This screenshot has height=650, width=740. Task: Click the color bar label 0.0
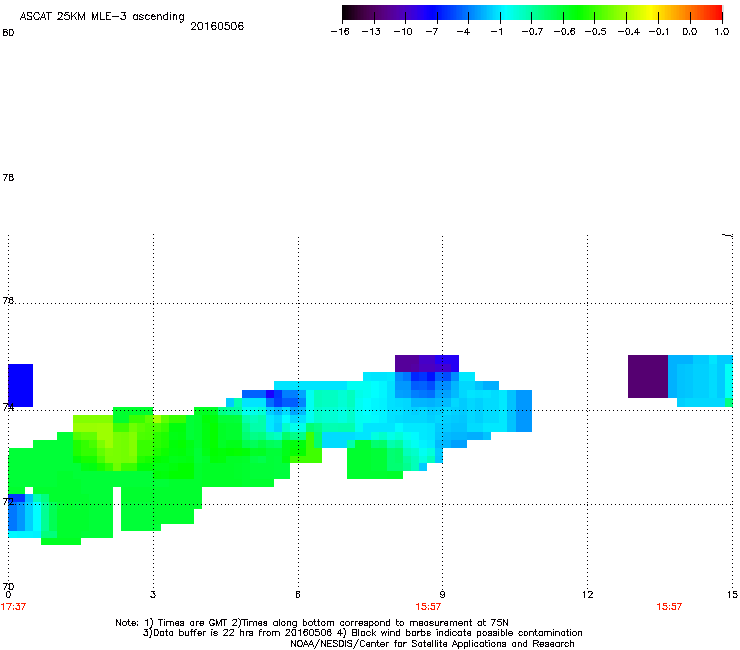690,32
